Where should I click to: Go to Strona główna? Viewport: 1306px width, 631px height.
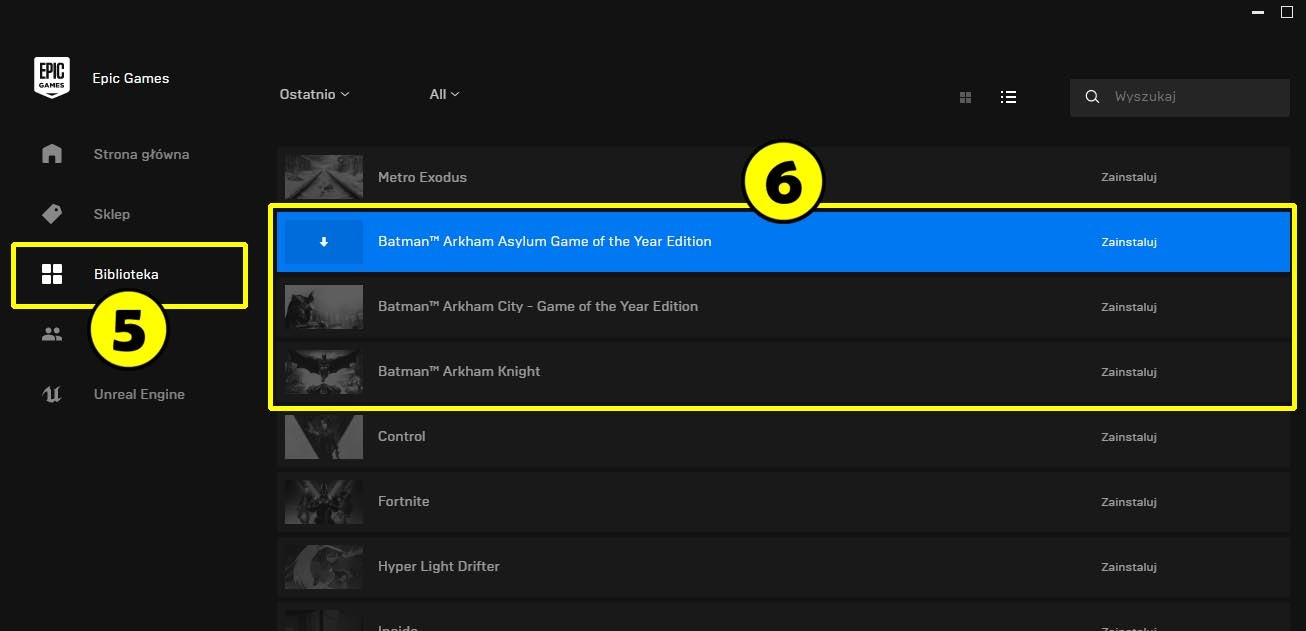click(141, 154)
